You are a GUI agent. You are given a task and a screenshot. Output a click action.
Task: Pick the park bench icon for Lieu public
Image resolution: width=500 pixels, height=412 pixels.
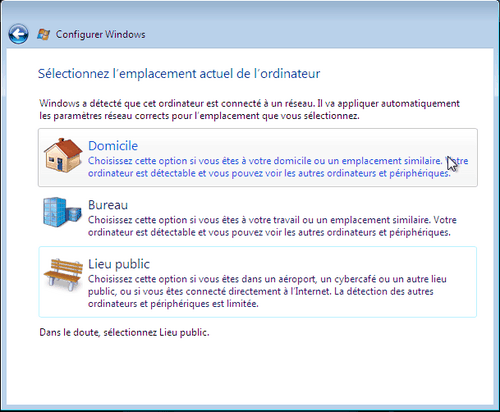pyautogui.click(x=63, y=272)
